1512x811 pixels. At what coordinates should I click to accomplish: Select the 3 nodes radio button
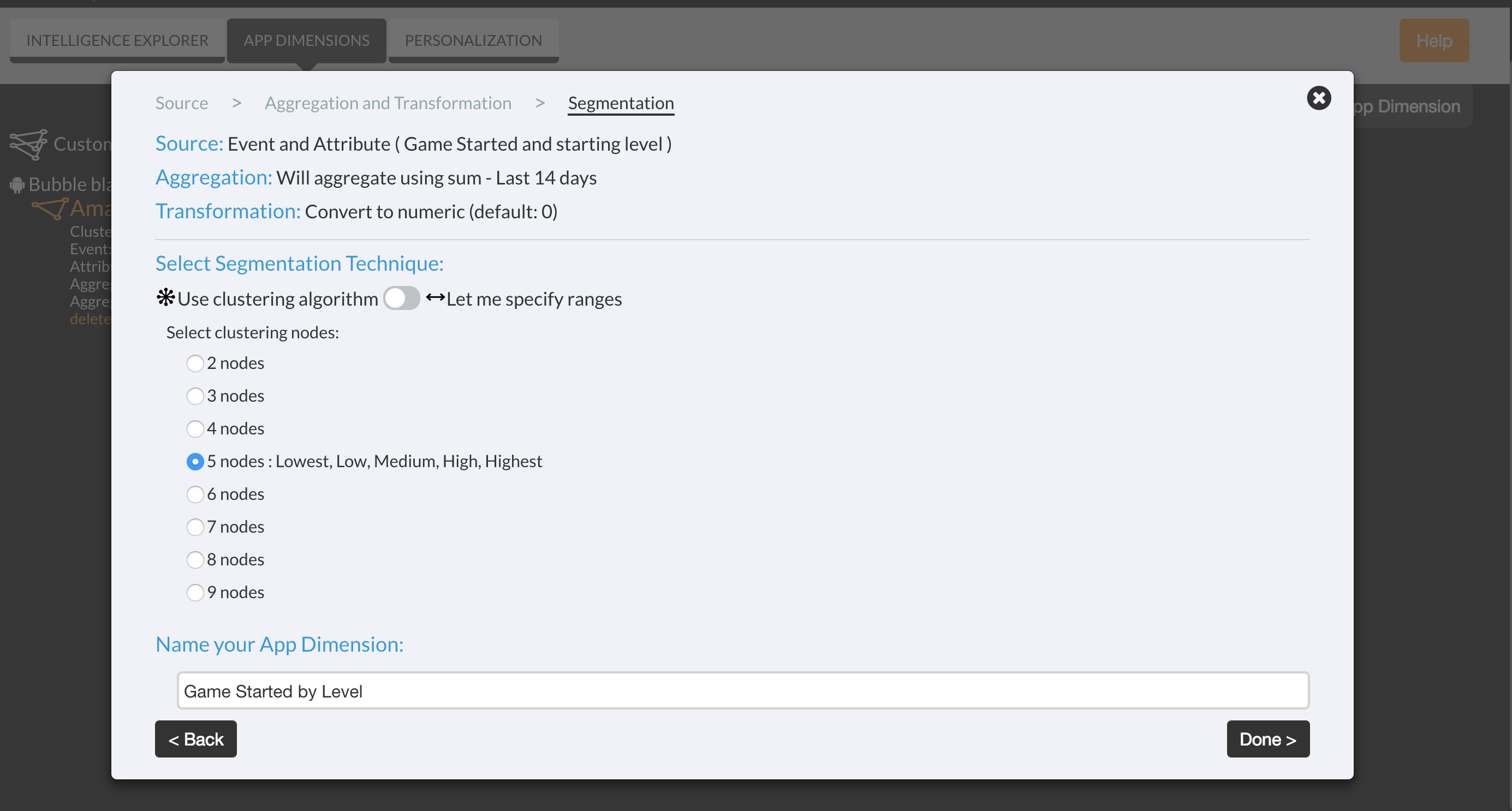click(x=195, y=396)
